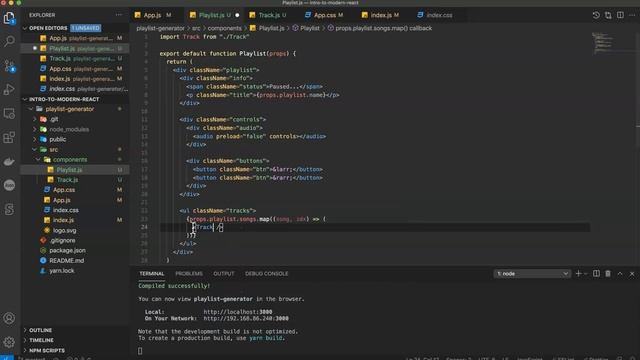Expand the .git folder
640x360 pixels.
35,119
